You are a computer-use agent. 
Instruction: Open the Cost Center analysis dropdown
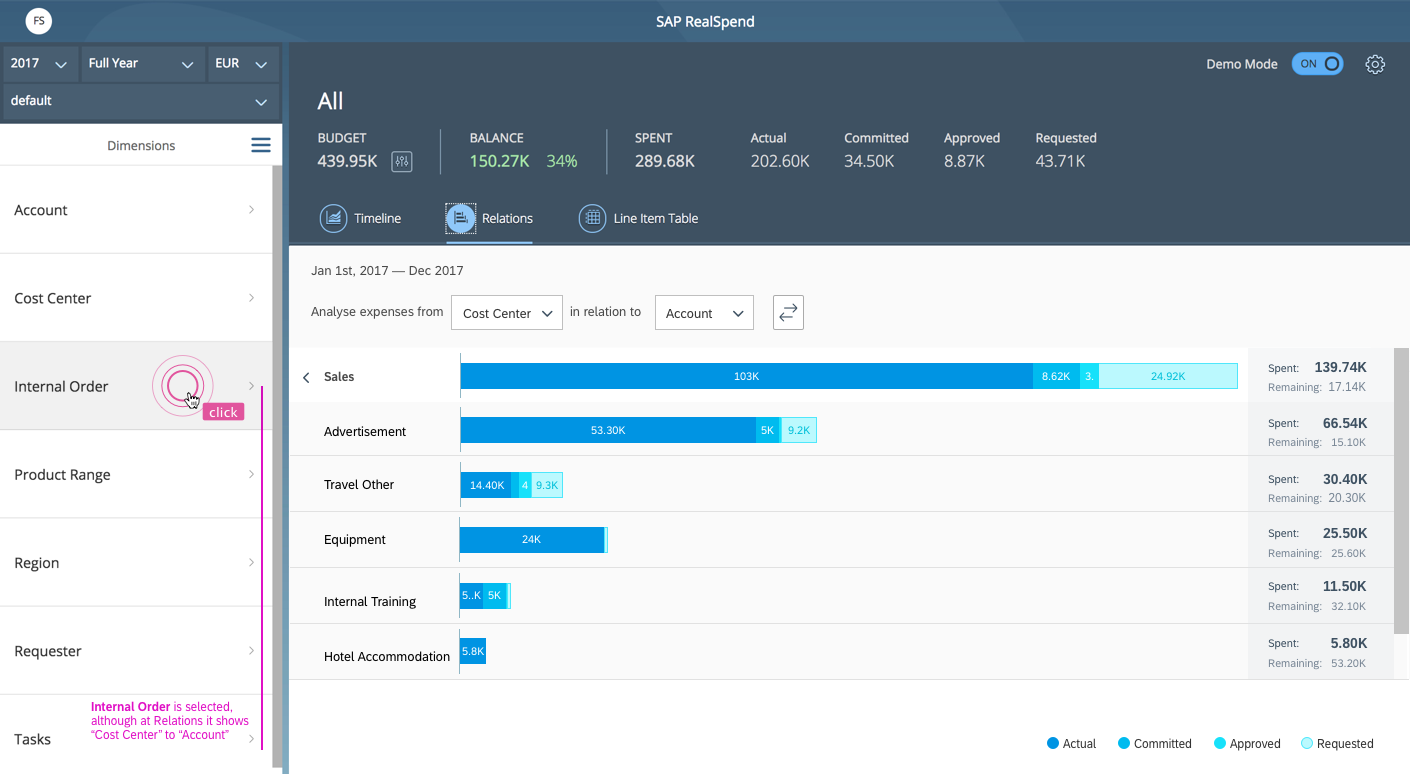507,313
